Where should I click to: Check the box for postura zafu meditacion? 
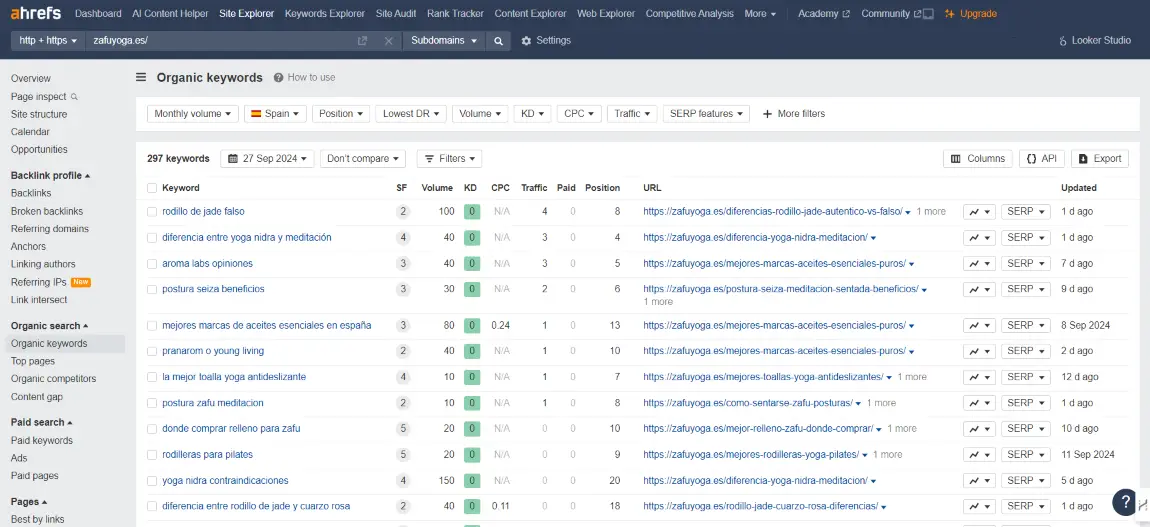pyautogui.click(x=152, y=403)
